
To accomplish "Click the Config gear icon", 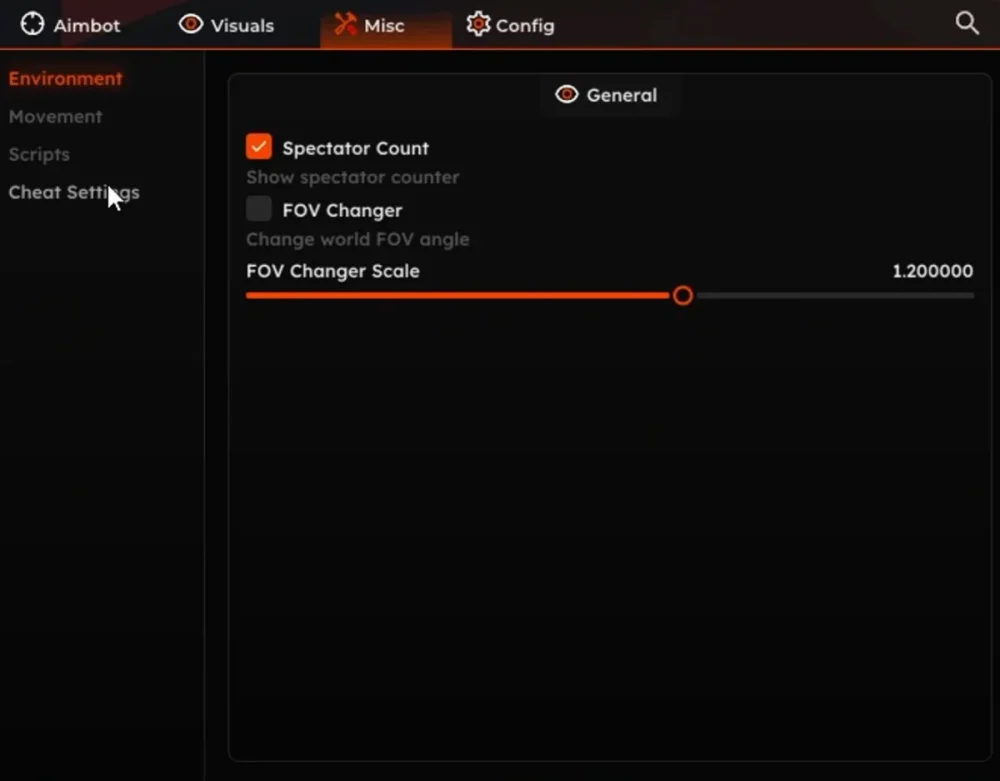I will (x=478, y=24).
